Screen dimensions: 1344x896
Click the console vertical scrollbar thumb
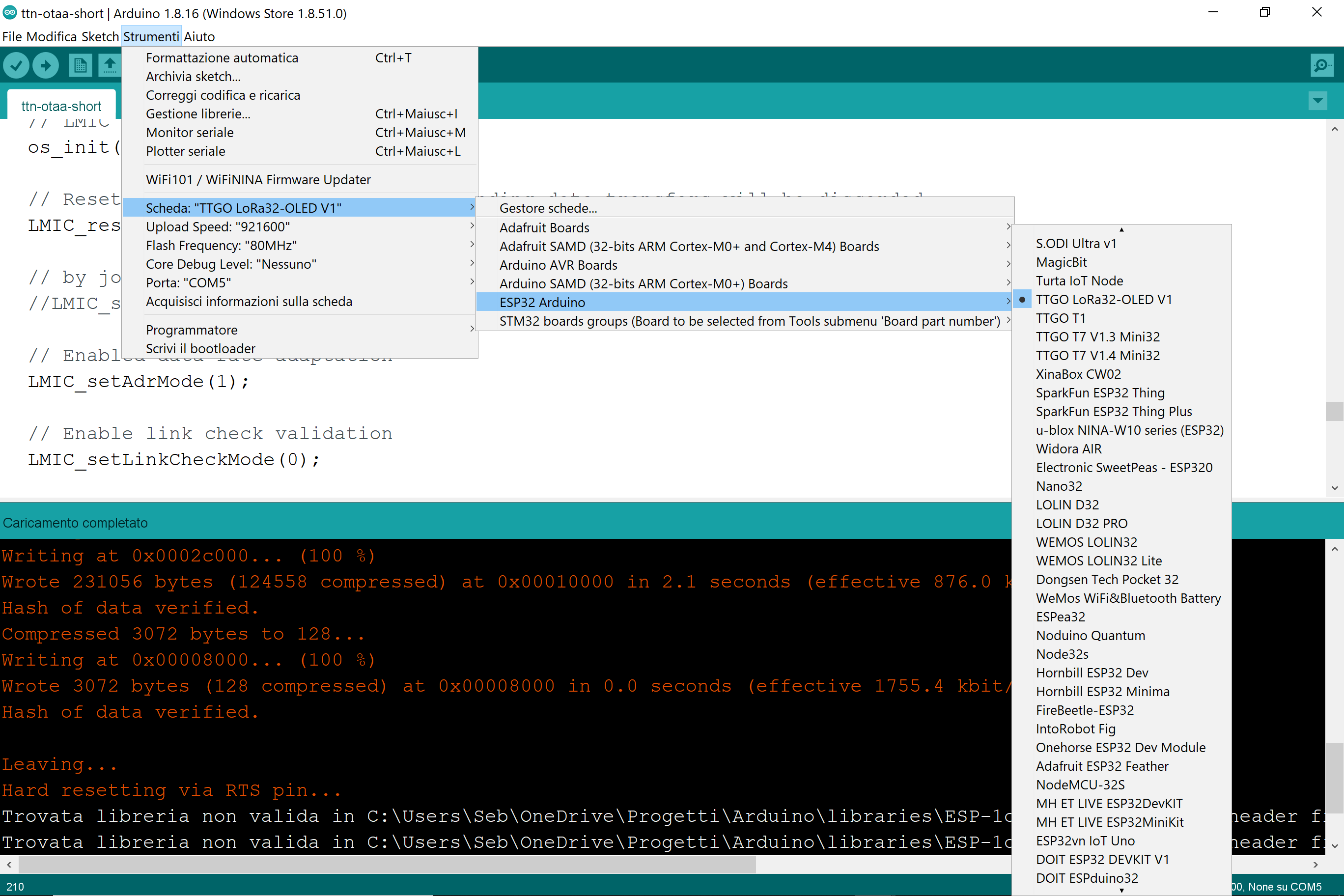coord(1334,778)
